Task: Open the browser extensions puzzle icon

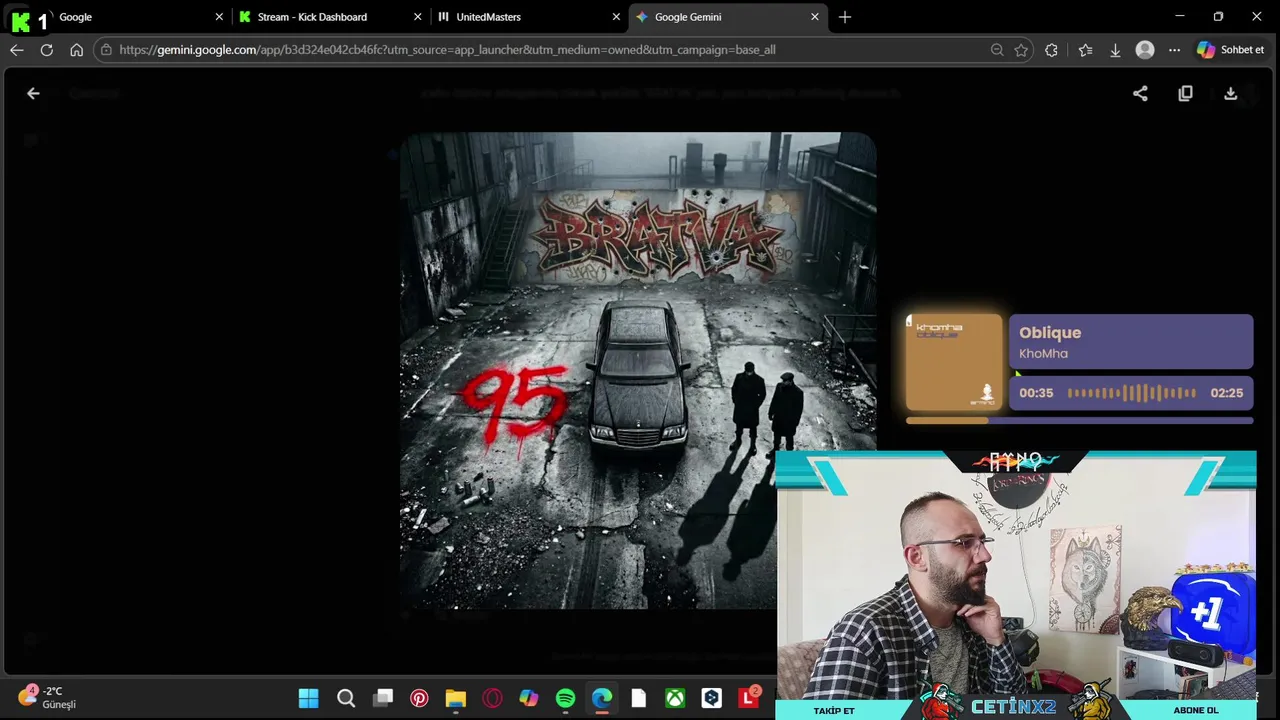Action: point(1051,50)
